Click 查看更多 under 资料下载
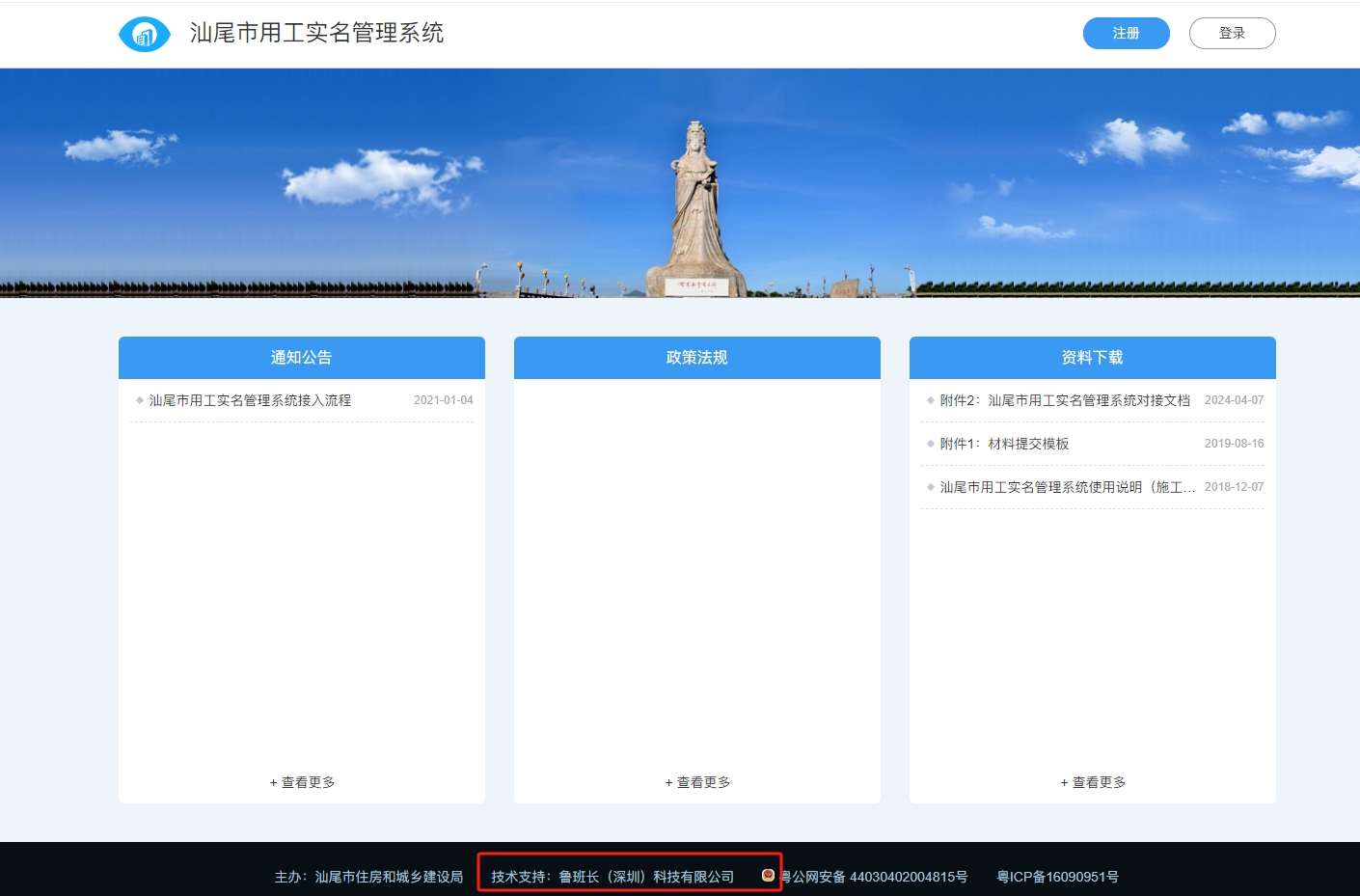 tap(1092, 782)
